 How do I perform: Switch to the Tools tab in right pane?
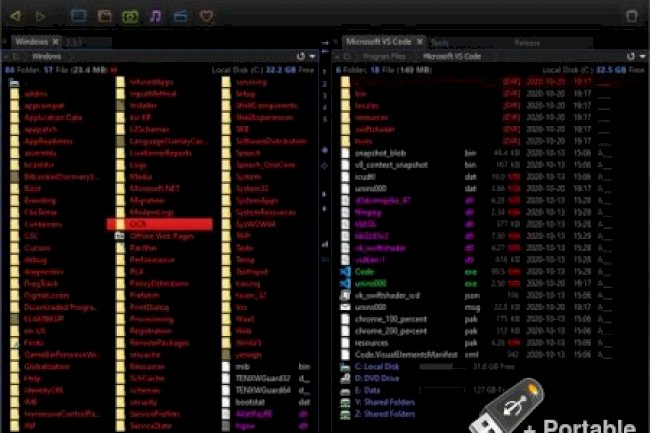(x=439, y=43)
